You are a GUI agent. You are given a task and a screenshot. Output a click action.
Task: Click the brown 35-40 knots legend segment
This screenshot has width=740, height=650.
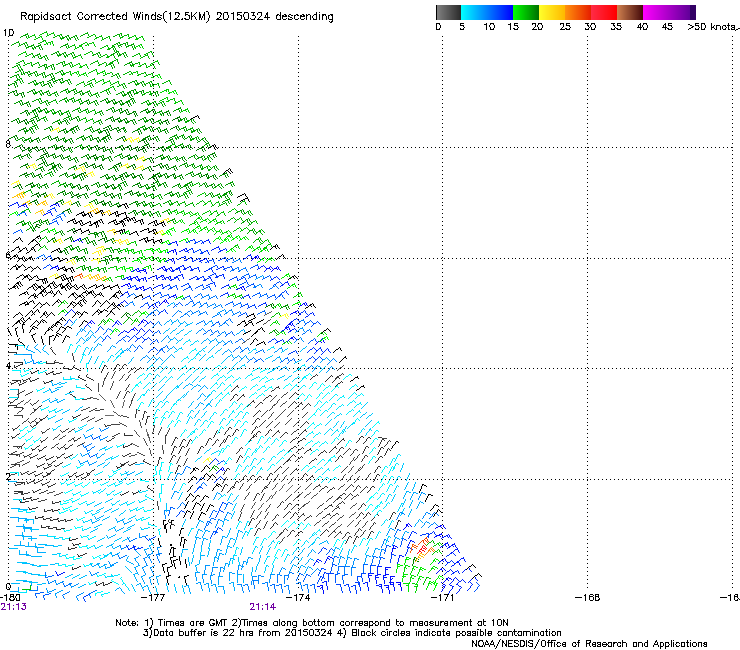[x=630, y=12]
